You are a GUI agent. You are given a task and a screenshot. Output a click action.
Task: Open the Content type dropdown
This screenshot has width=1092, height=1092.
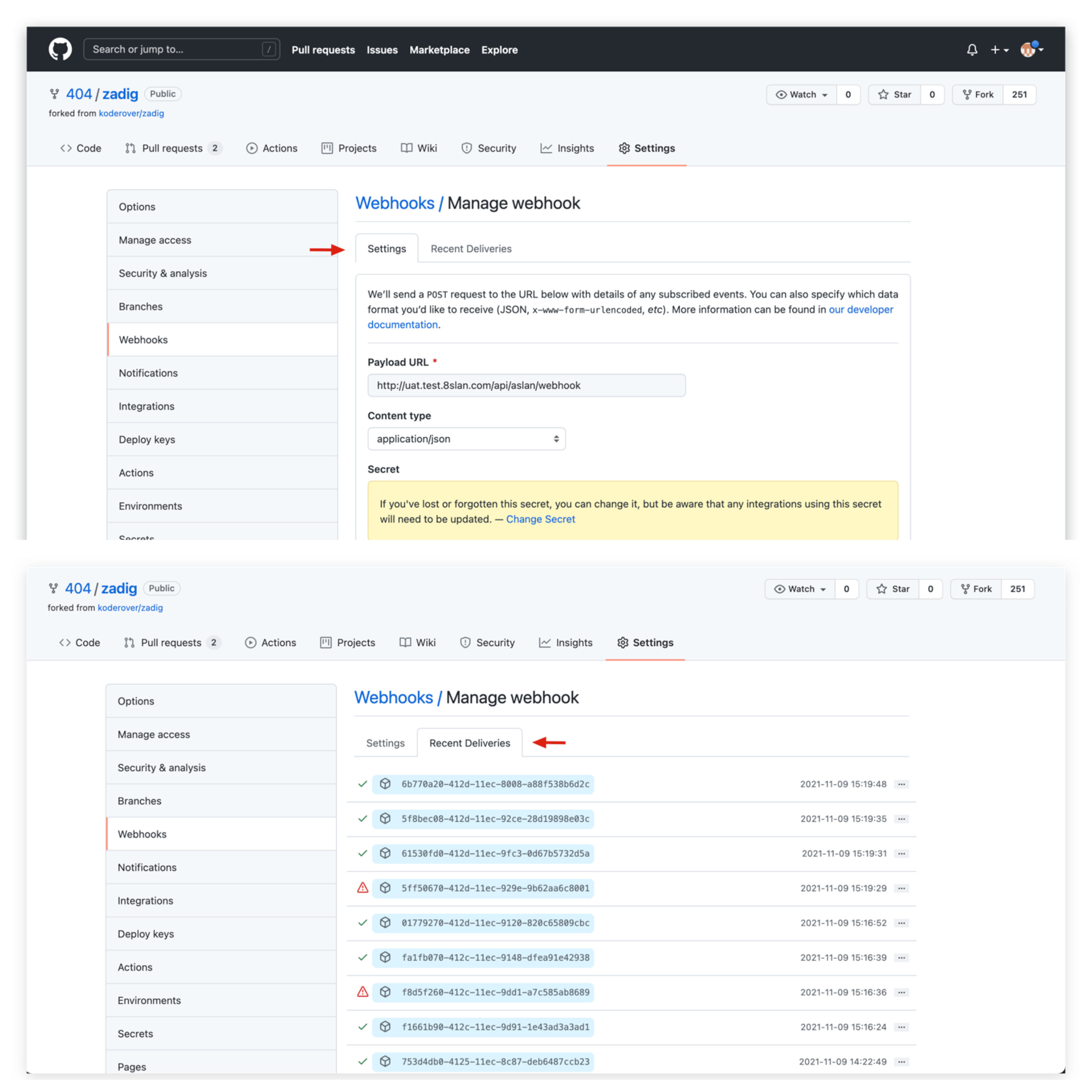tap(466, 439)
